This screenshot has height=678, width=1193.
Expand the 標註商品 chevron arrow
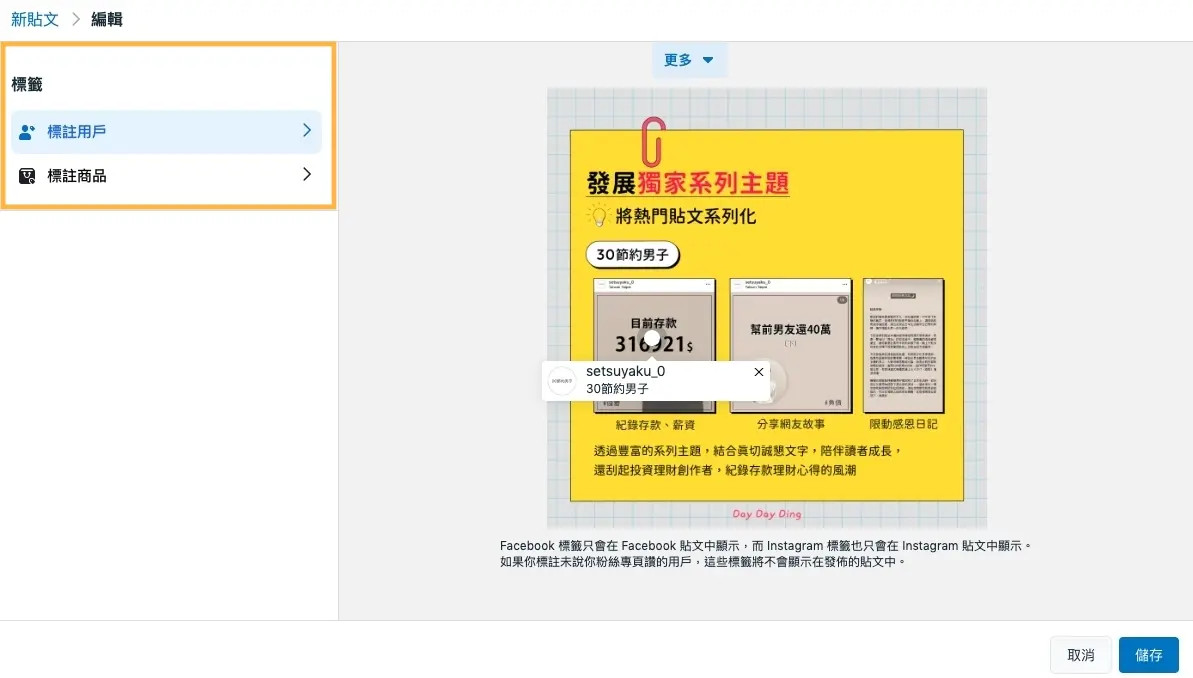click(307, 175)
